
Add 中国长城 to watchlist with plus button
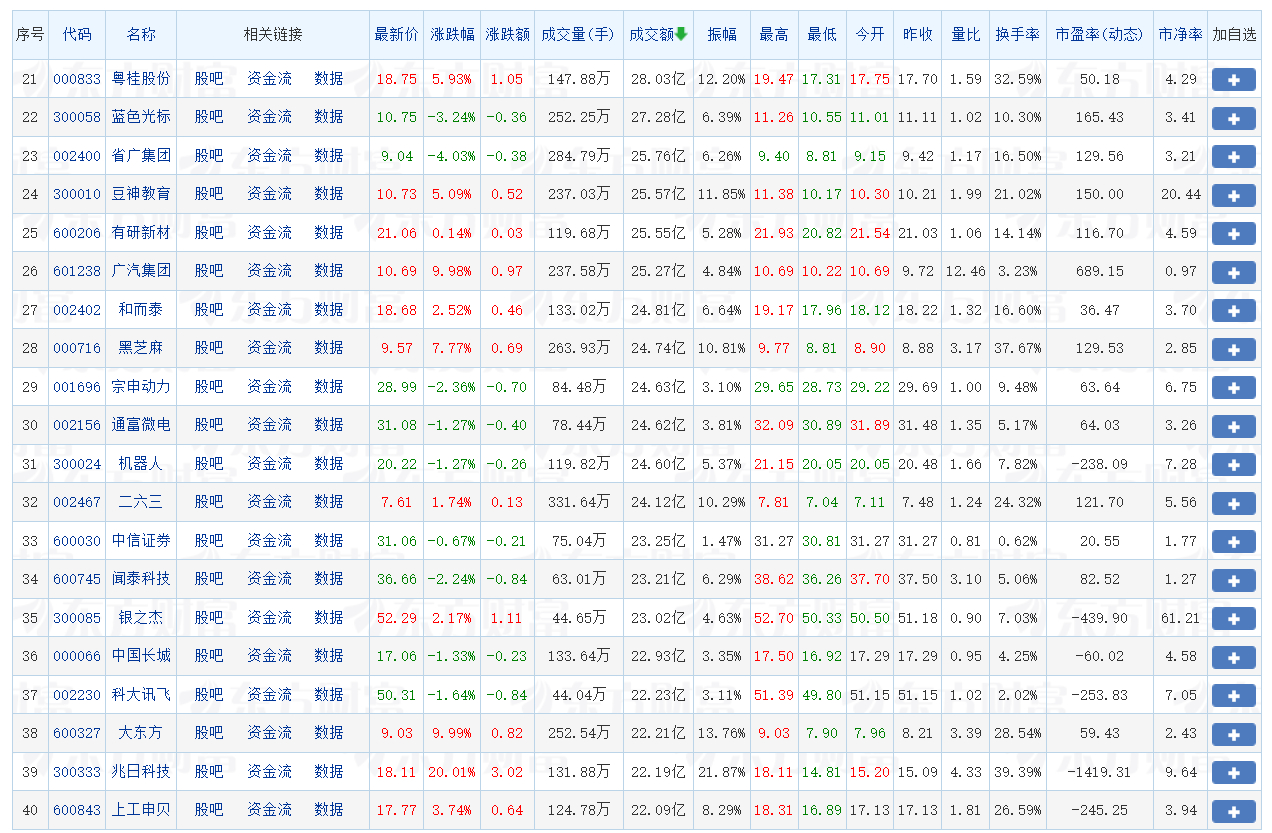point(1233,657)
